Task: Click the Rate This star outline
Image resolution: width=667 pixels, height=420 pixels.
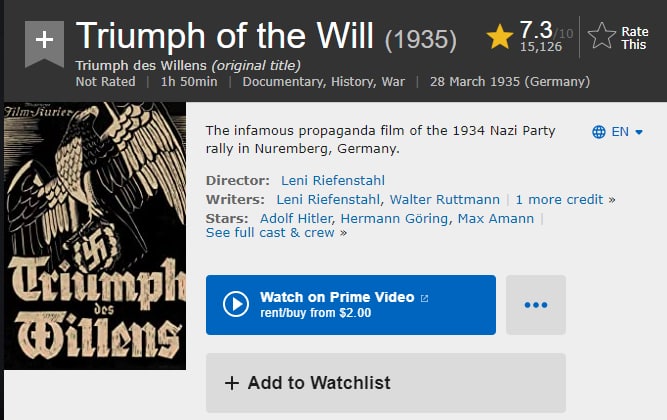Action: 601,38
